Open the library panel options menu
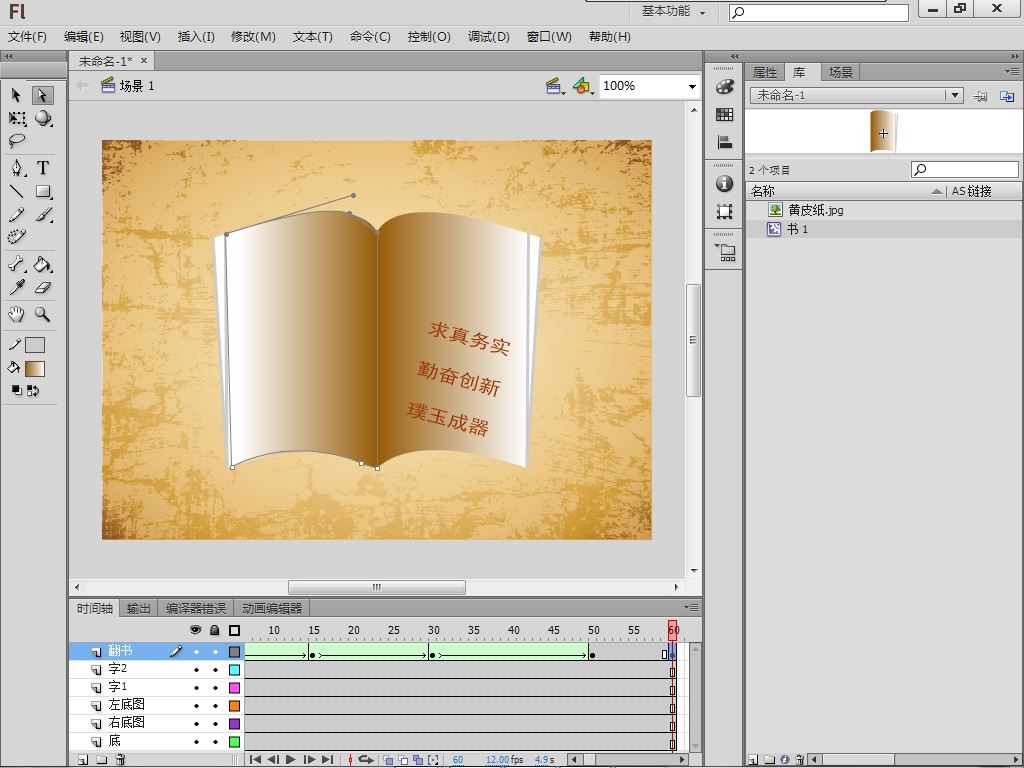The image size is (1024, 768). click(x=1012, y=71)
